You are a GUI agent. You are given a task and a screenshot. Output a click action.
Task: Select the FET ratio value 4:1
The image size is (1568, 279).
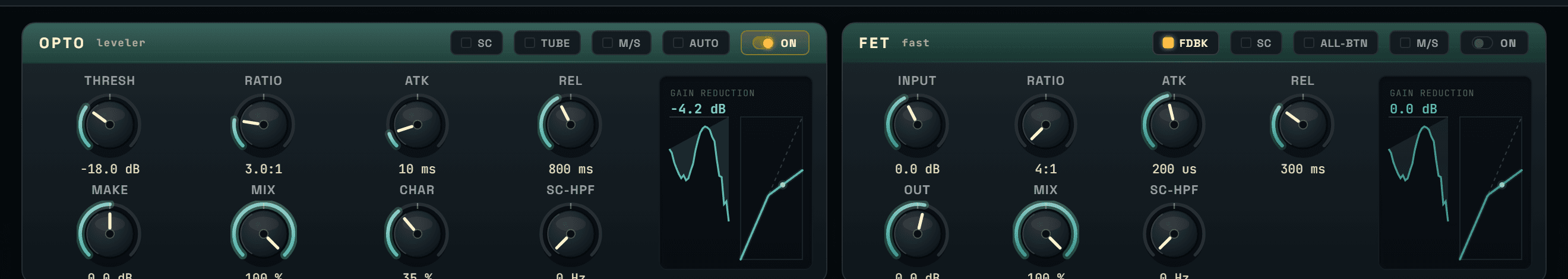(1045, 169)
